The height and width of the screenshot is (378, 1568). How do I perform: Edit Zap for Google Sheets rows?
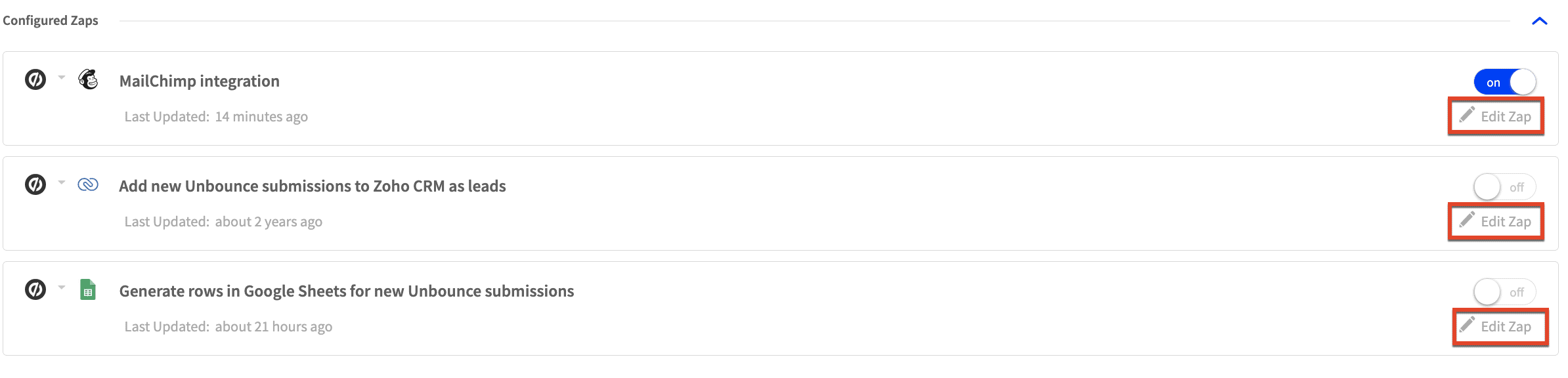(1500, 327)
